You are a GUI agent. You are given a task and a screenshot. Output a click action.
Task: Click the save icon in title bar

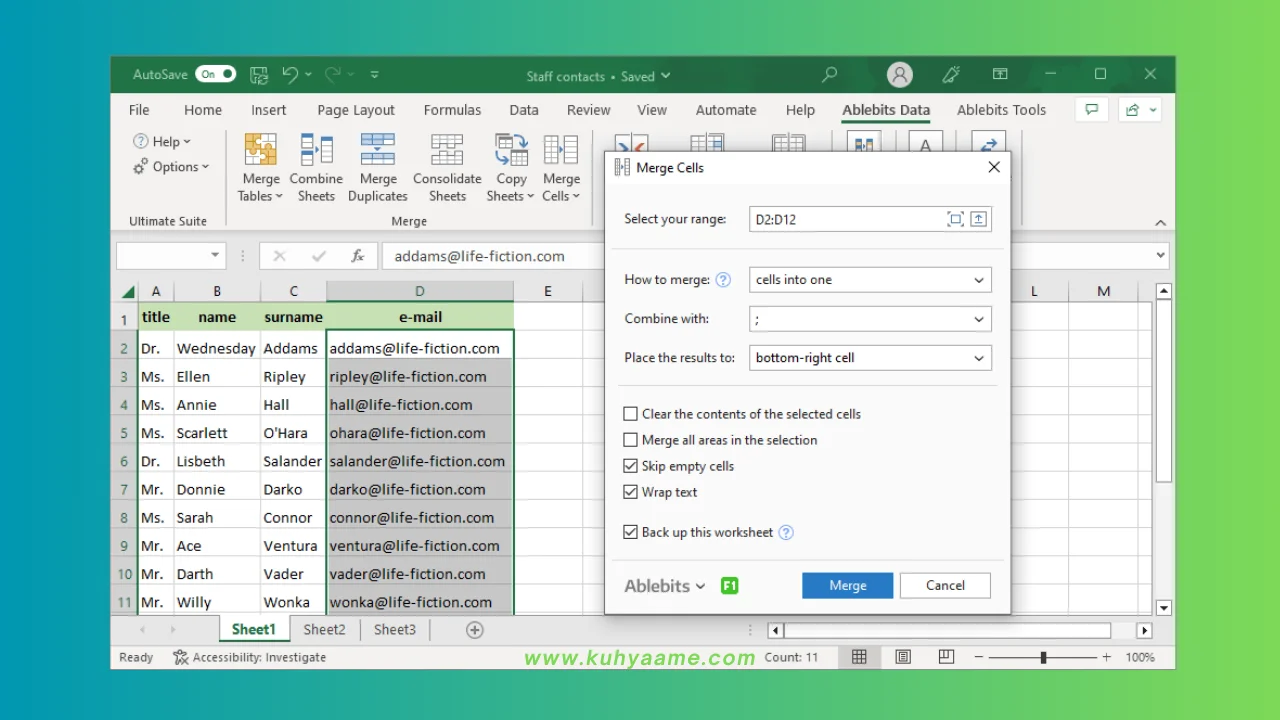click(x=259, y=75)
